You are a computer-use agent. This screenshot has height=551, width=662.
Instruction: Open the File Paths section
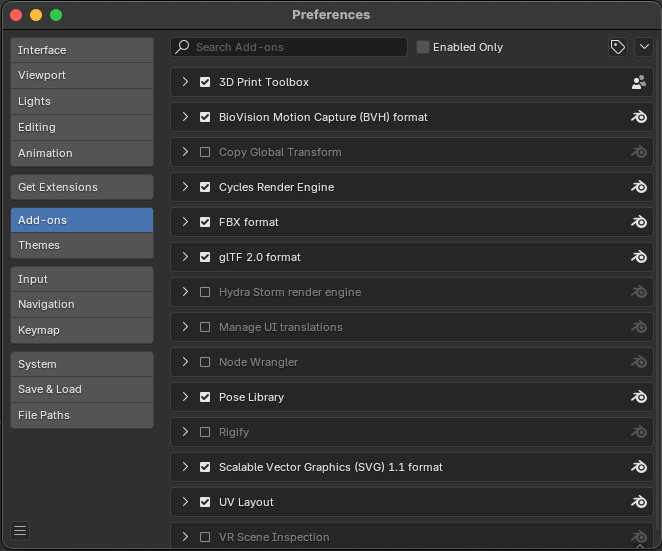click(x=82, y=415)
